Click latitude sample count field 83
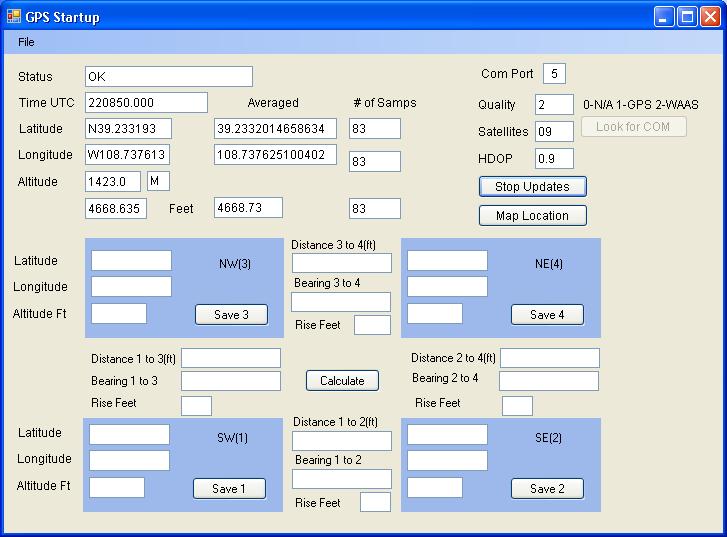 click(375, 128)
